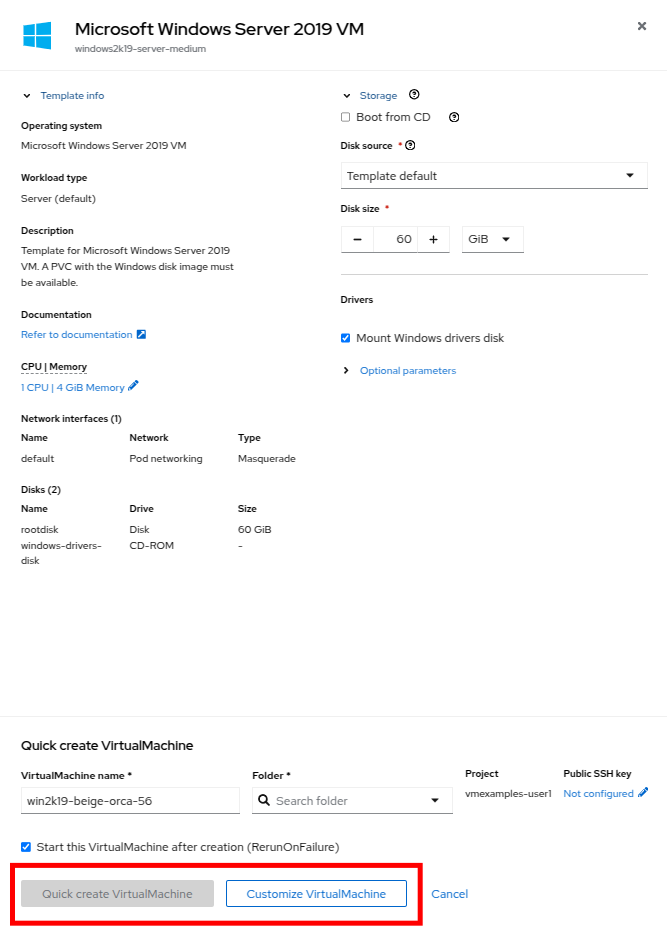Decrease disk size with minus button
The image size is (667, 928).
pyautogui.click(x=357, y=240)
